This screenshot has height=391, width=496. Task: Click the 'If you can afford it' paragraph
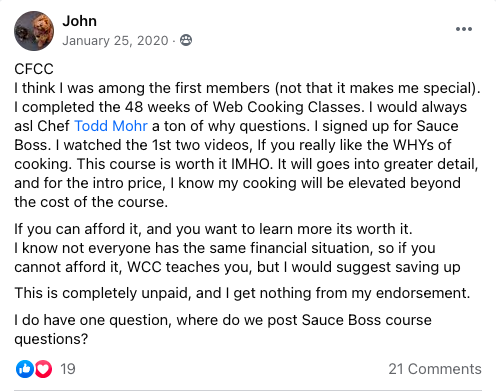click(x=213, y=229)
